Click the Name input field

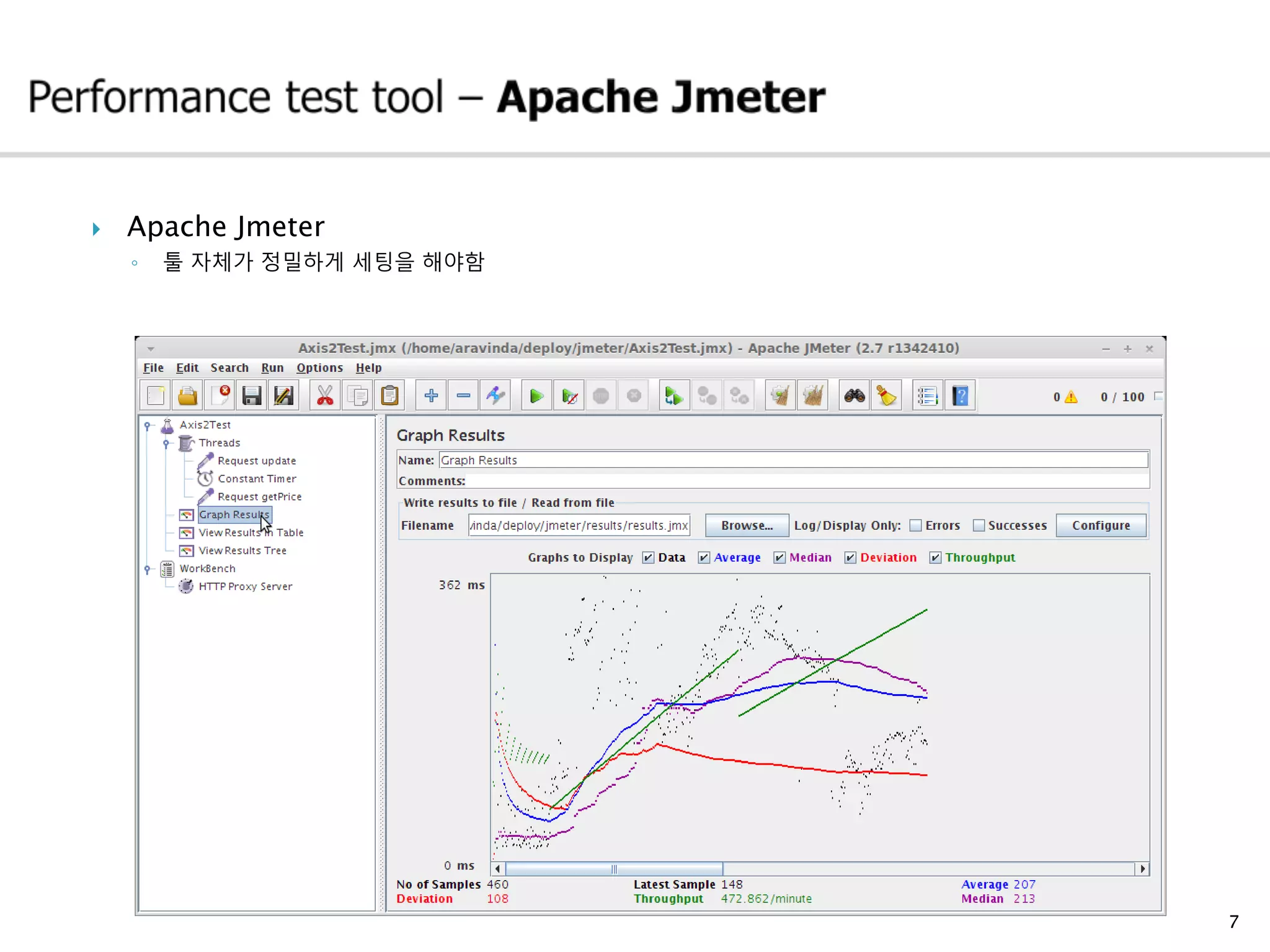(793, 461)
